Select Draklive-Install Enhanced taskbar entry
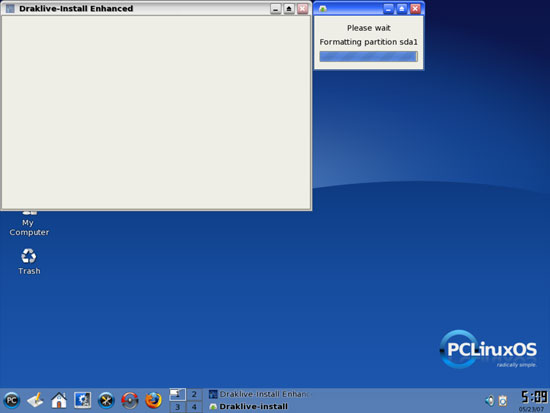The height and width of the screenshot is (413, 550). 259,394
